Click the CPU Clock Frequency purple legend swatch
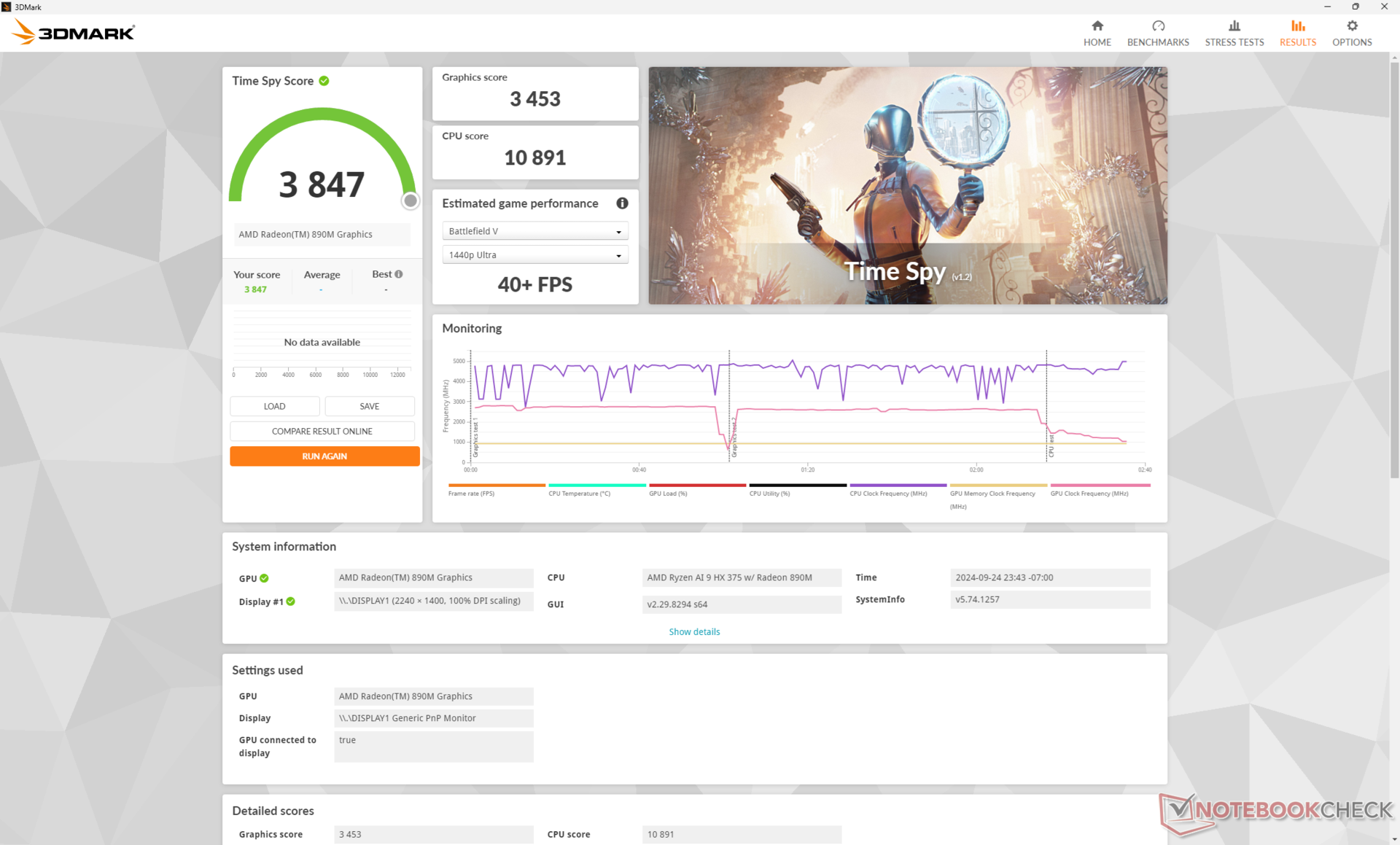 (x=898, y=486)
